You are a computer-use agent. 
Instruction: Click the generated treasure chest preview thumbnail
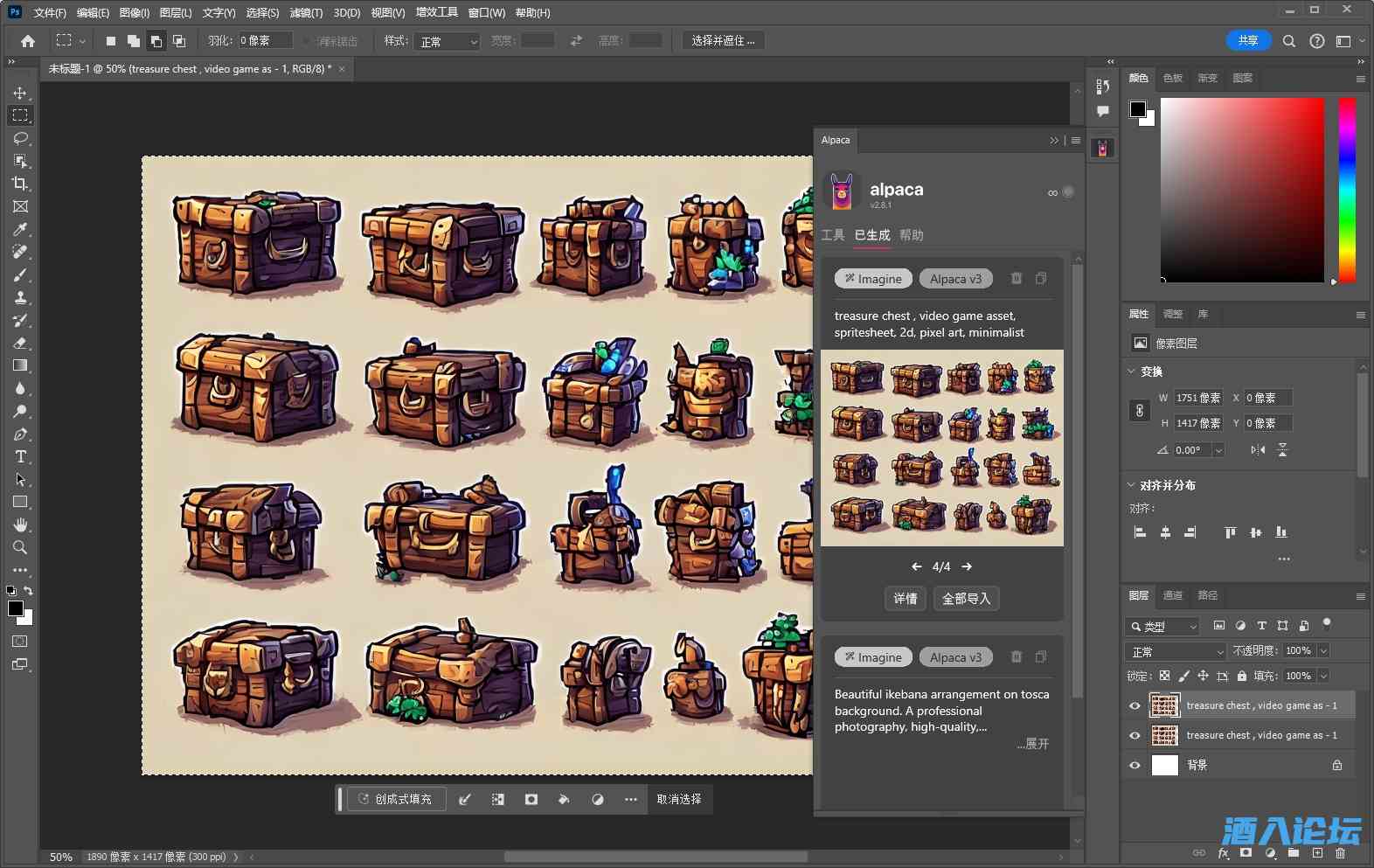pos(941,448)
